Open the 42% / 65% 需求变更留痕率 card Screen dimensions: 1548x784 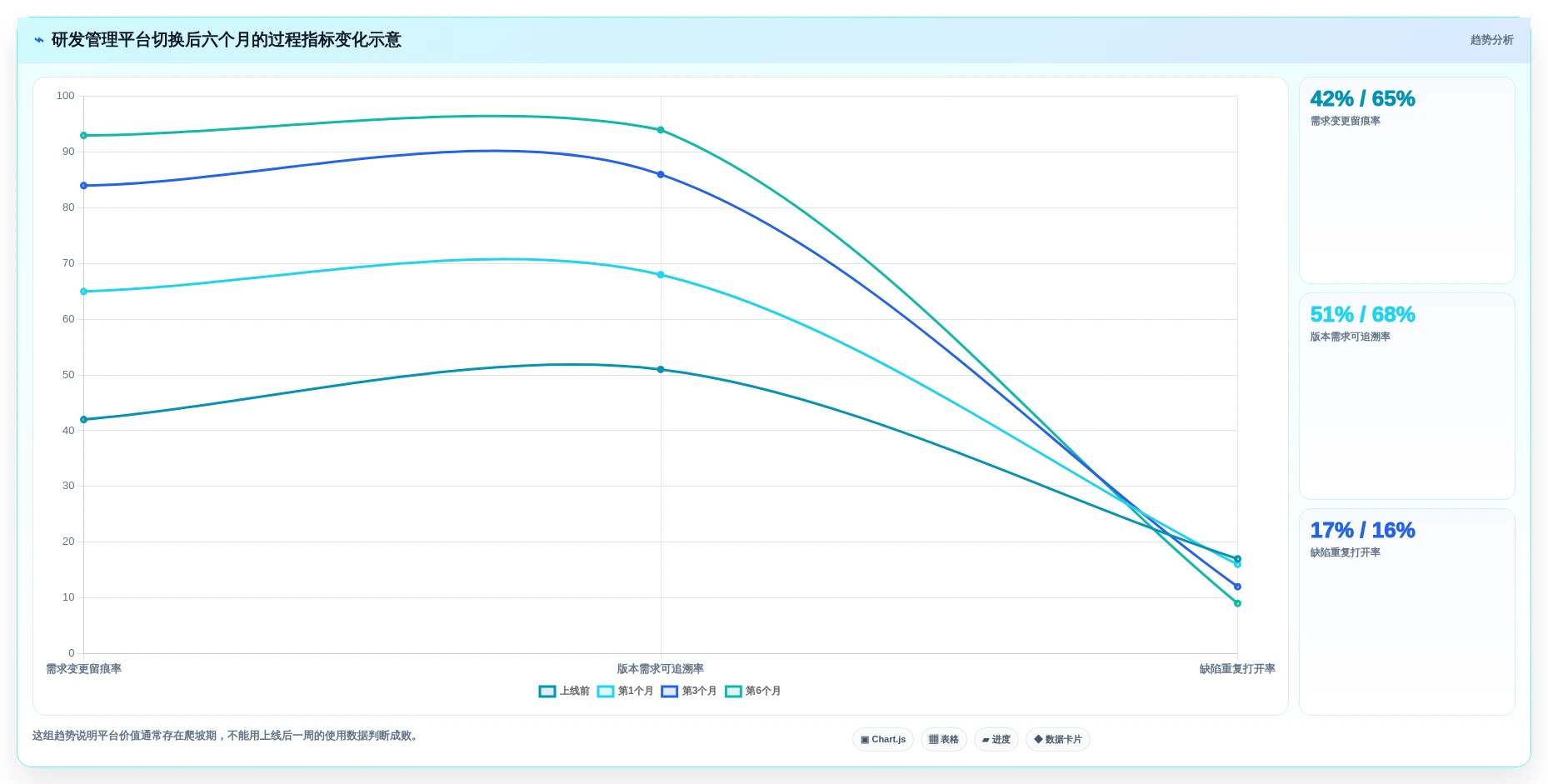click(1407, 181)
